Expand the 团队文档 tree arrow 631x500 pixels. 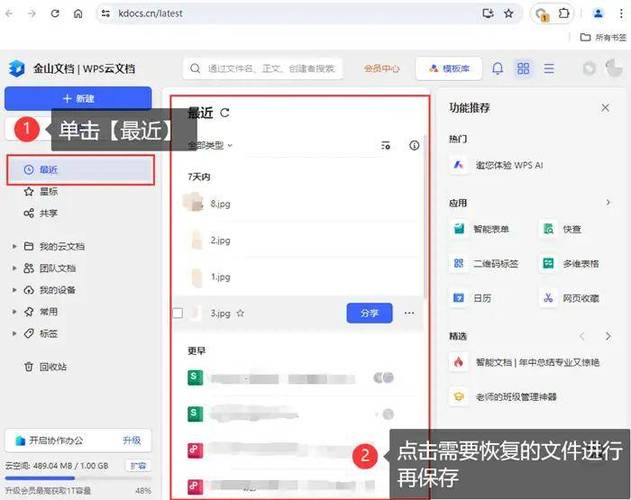[14, 268]
